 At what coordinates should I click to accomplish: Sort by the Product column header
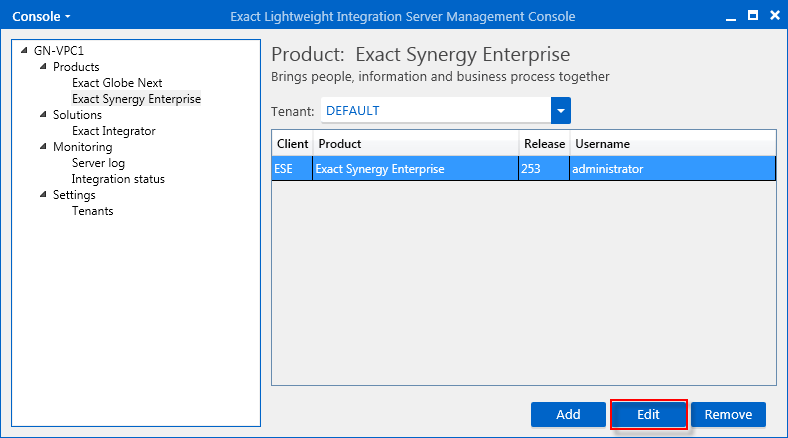[x=416, y=144]
